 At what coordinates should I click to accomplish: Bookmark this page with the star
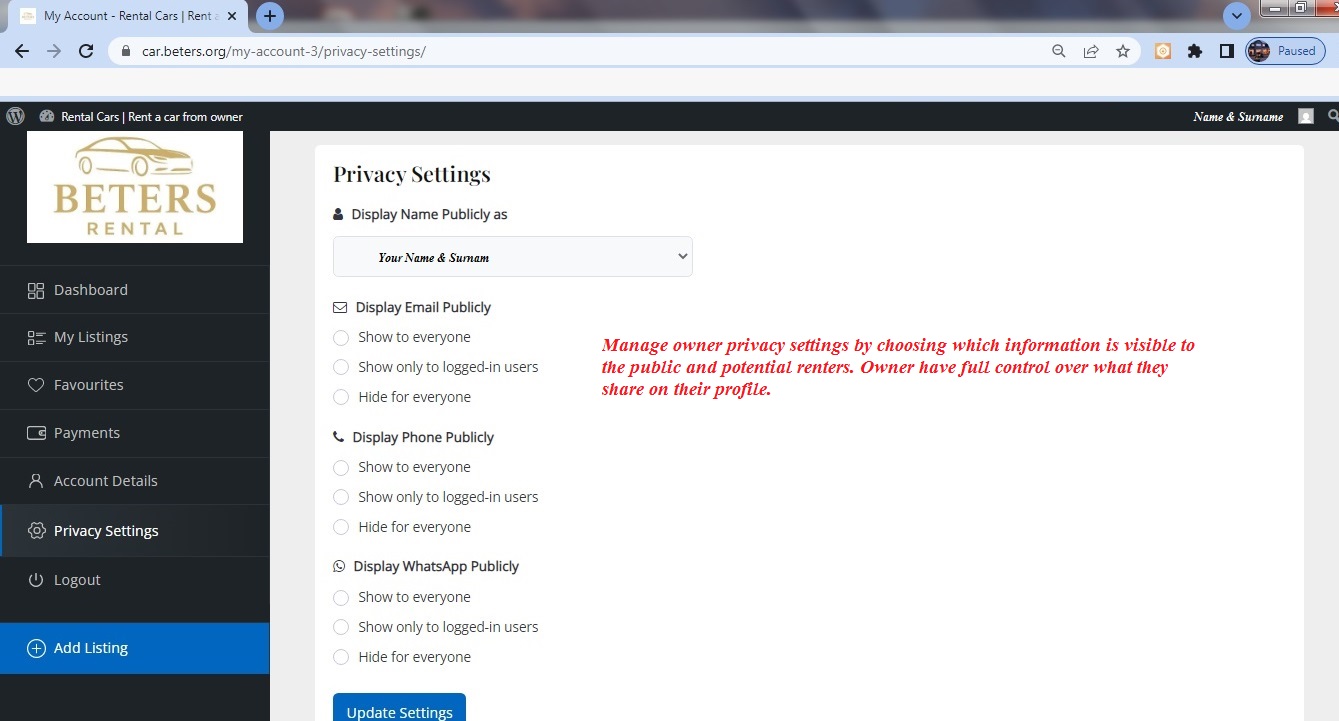tap(1123, 51)
